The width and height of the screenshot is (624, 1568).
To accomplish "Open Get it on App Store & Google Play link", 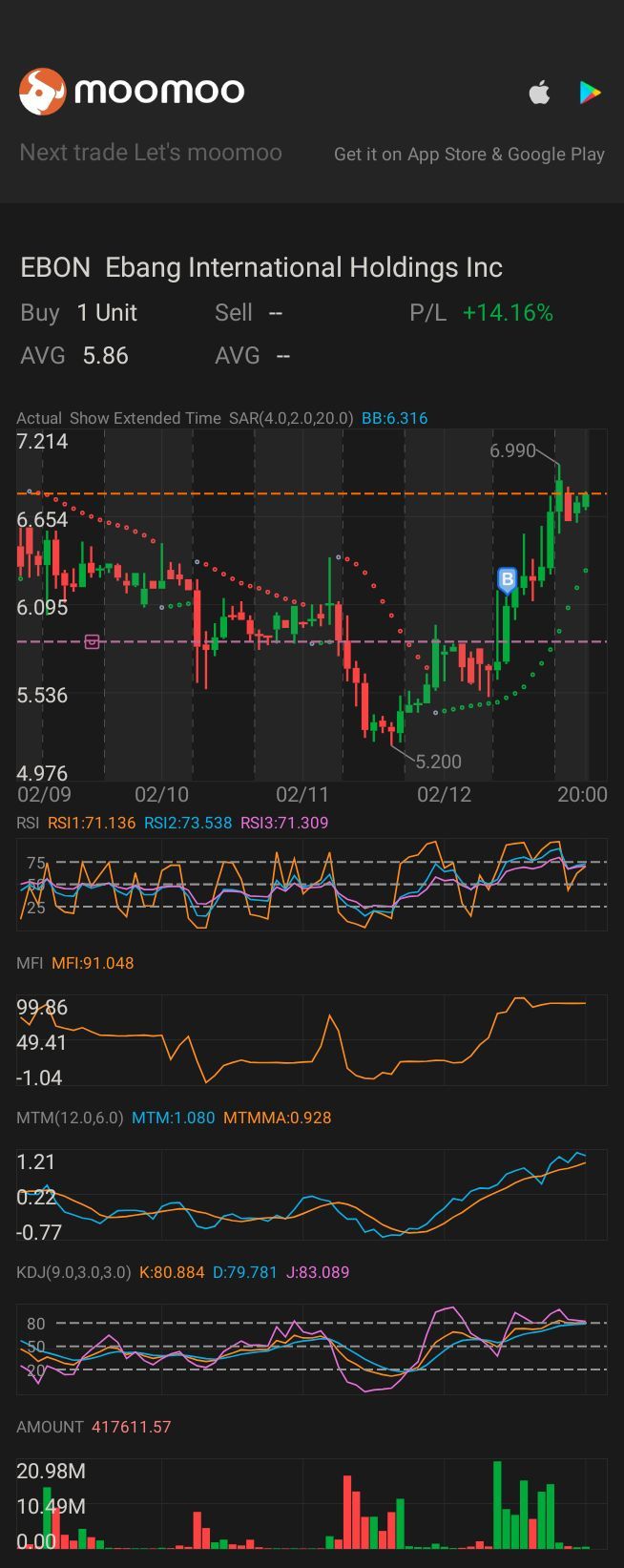I will coord(469,154).
